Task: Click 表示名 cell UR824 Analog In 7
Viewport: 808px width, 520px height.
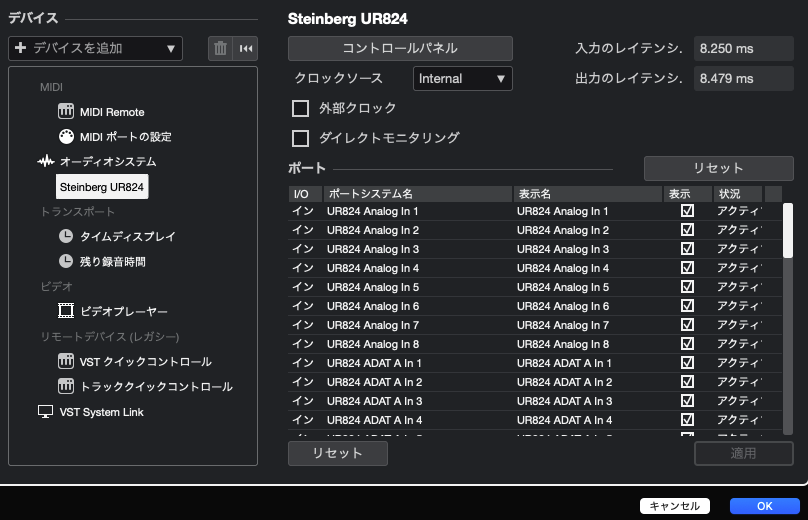Action: click(563, 325)
